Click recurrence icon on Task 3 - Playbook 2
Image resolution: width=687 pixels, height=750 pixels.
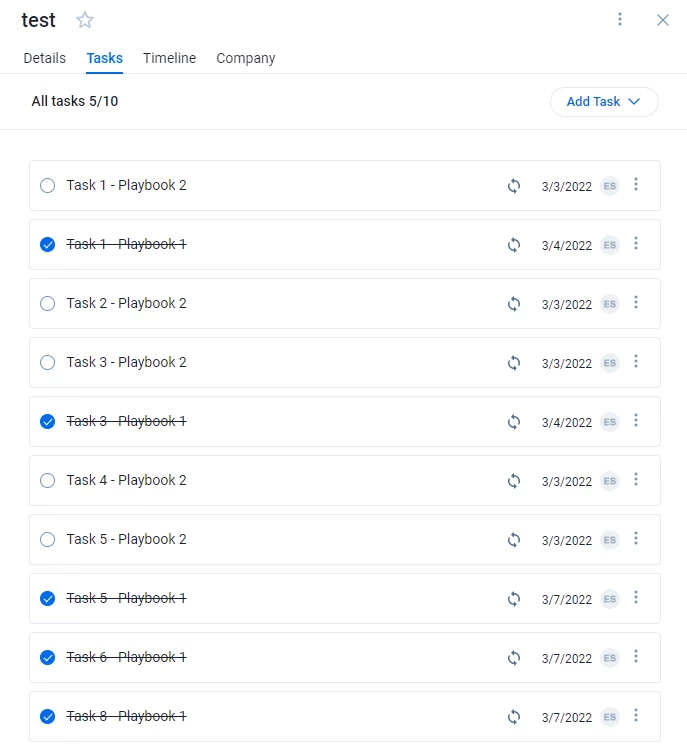click(514, 363)
